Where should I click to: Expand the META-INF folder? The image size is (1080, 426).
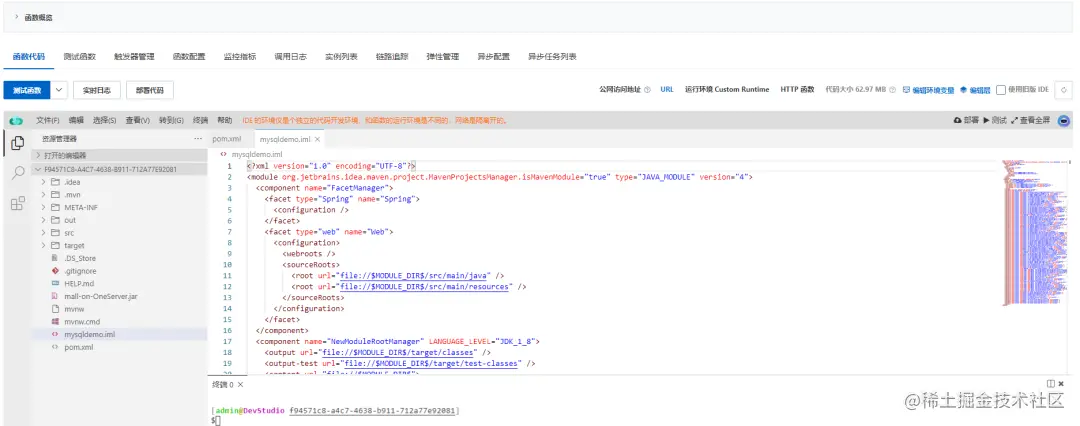tap(43, 207)
